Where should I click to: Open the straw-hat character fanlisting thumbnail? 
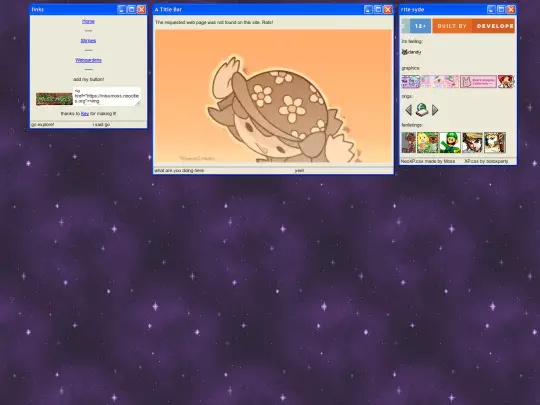pyautogui.click(x=472, y=143)
